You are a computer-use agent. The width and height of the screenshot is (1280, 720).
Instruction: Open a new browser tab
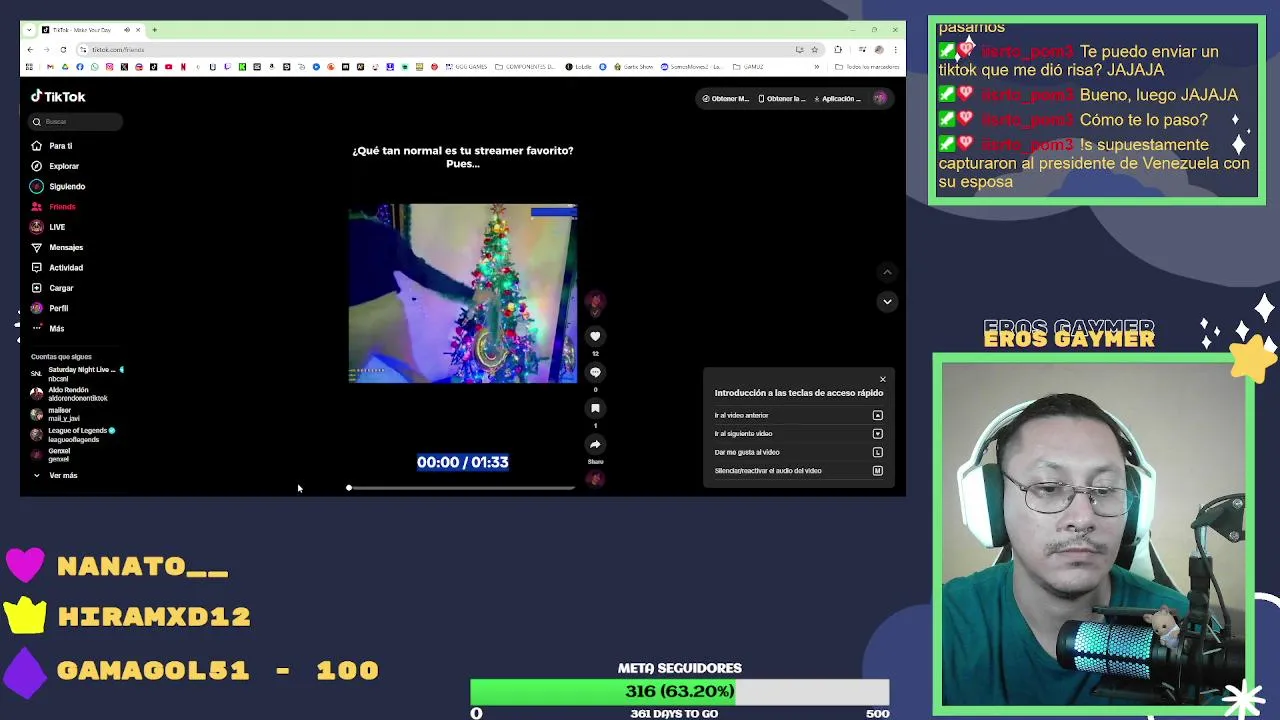coord(154,30)
